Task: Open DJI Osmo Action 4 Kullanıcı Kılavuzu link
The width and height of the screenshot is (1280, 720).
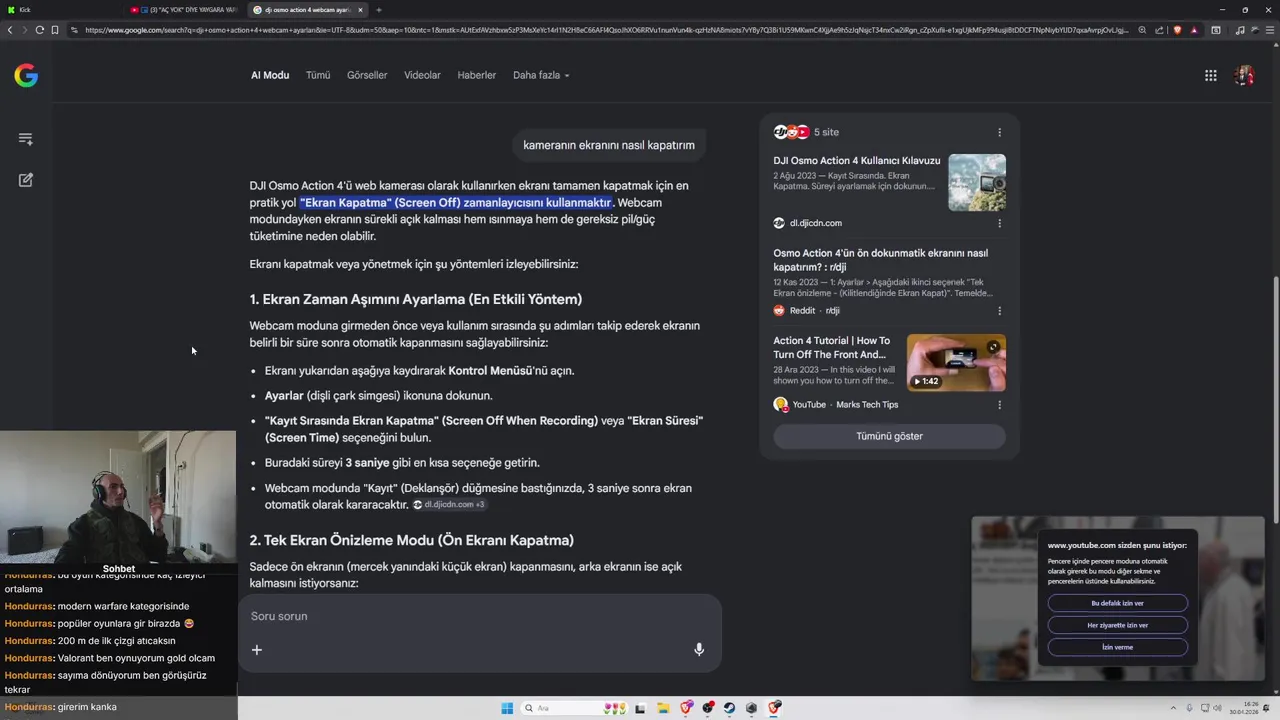Action: (x=857, y=160)
